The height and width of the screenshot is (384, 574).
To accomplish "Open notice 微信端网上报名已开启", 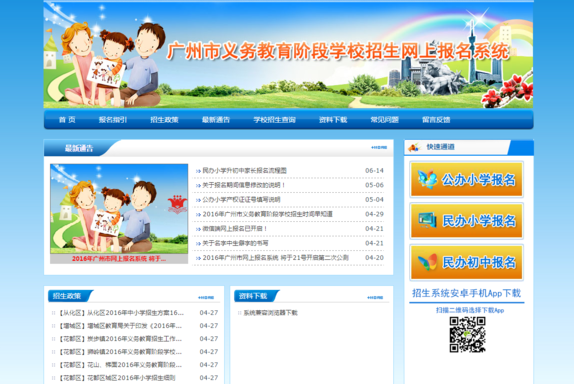I will tap(235, 228).
